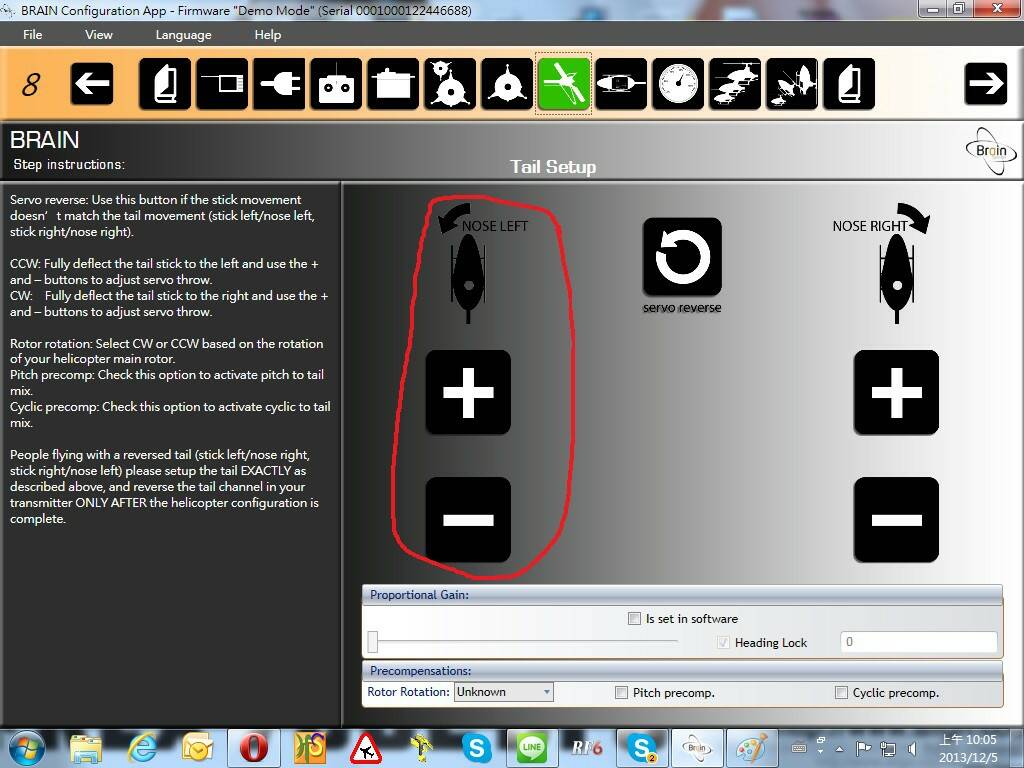Open the Rotor Rotation dropdown

tap(503, 692)
